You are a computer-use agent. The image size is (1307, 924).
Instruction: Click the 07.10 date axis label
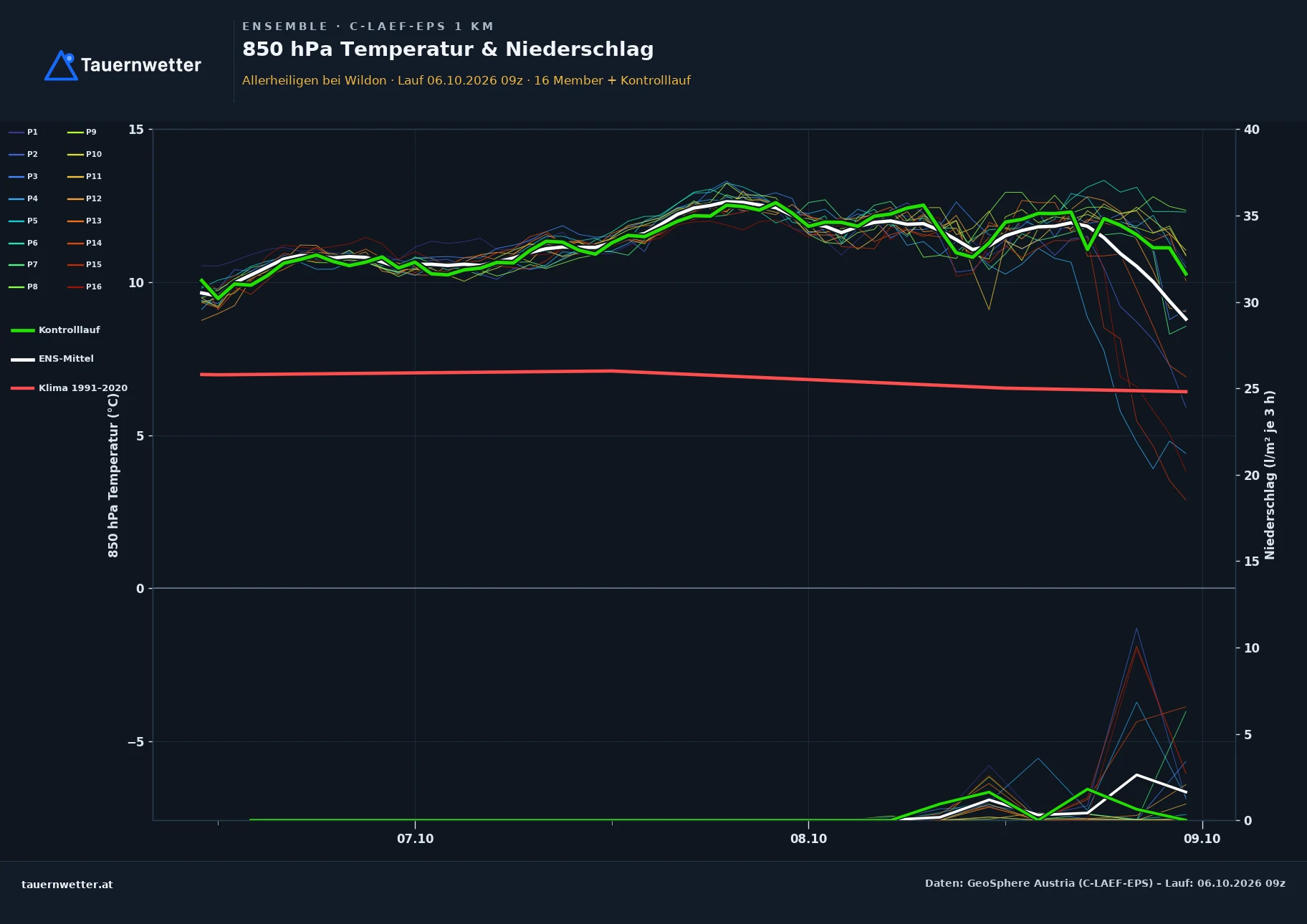(416, 839)
